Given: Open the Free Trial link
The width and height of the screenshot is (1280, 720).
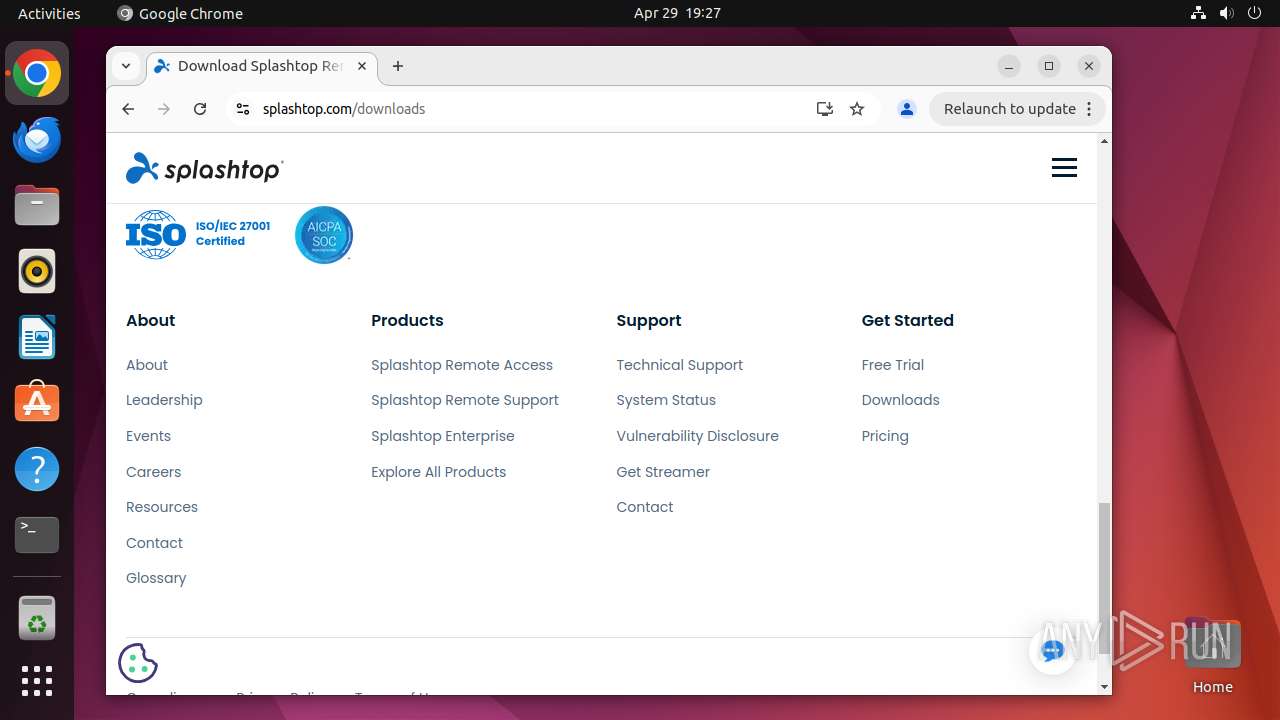Looking at the screenshot, I should point(893,365).
